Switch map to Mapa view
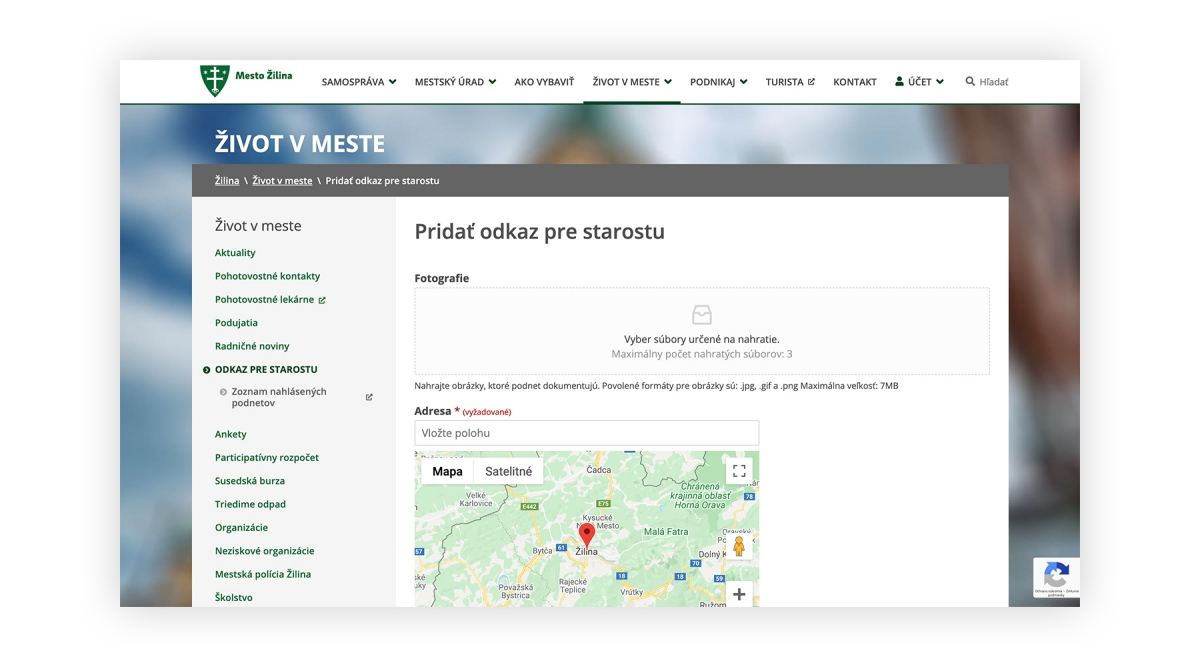 tap(447, 471)
